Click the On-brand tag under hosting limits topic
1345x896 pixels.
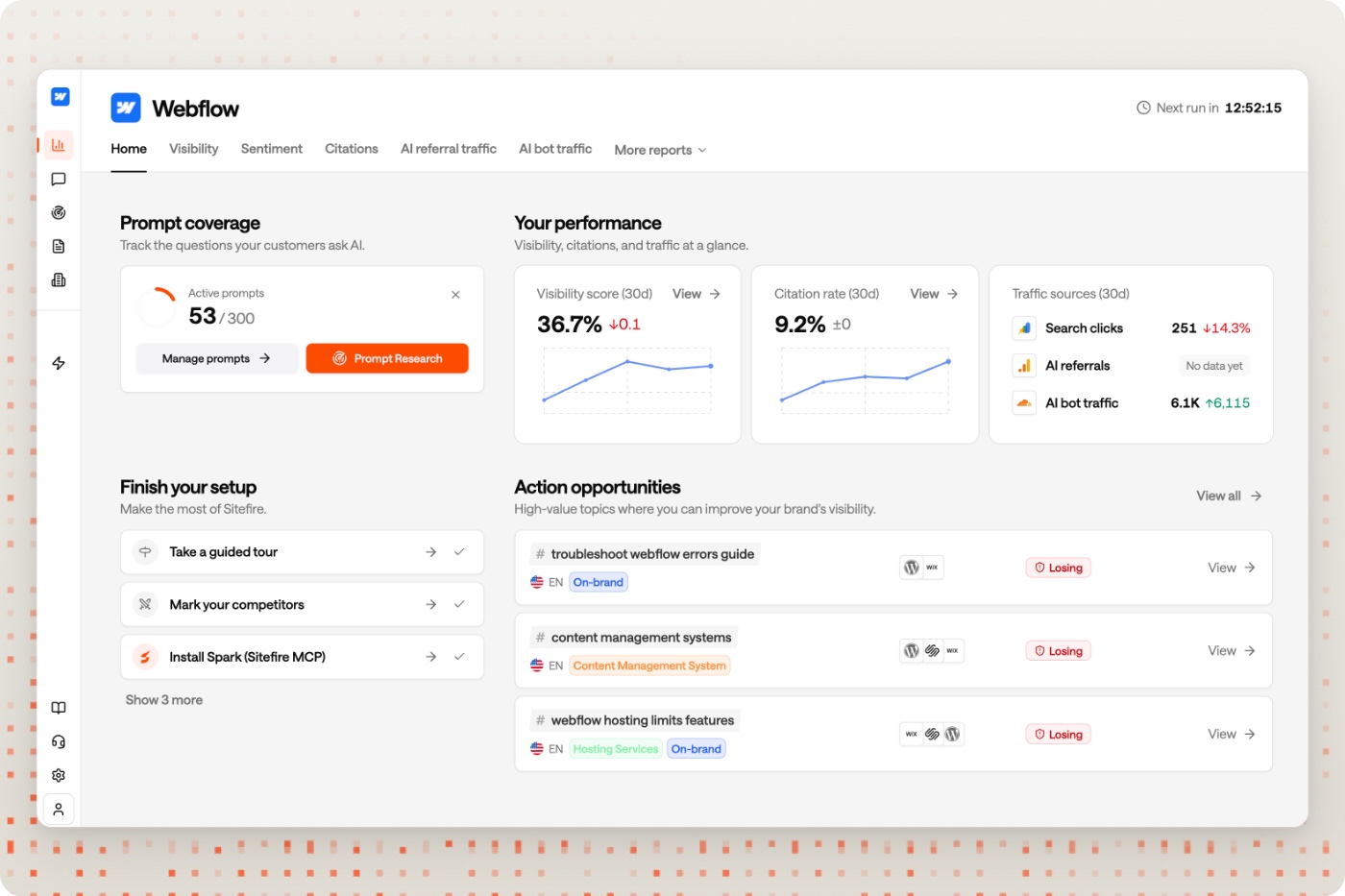pos(697,749)
